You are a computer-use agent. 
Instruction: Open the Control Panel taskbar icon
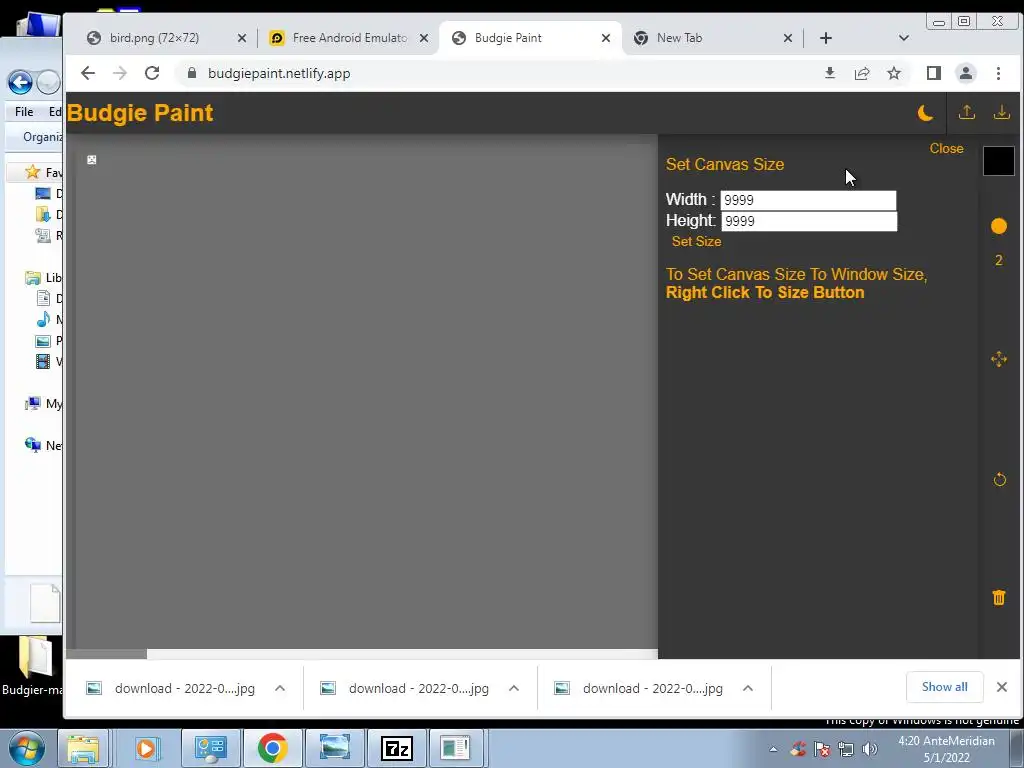[210, 748]
